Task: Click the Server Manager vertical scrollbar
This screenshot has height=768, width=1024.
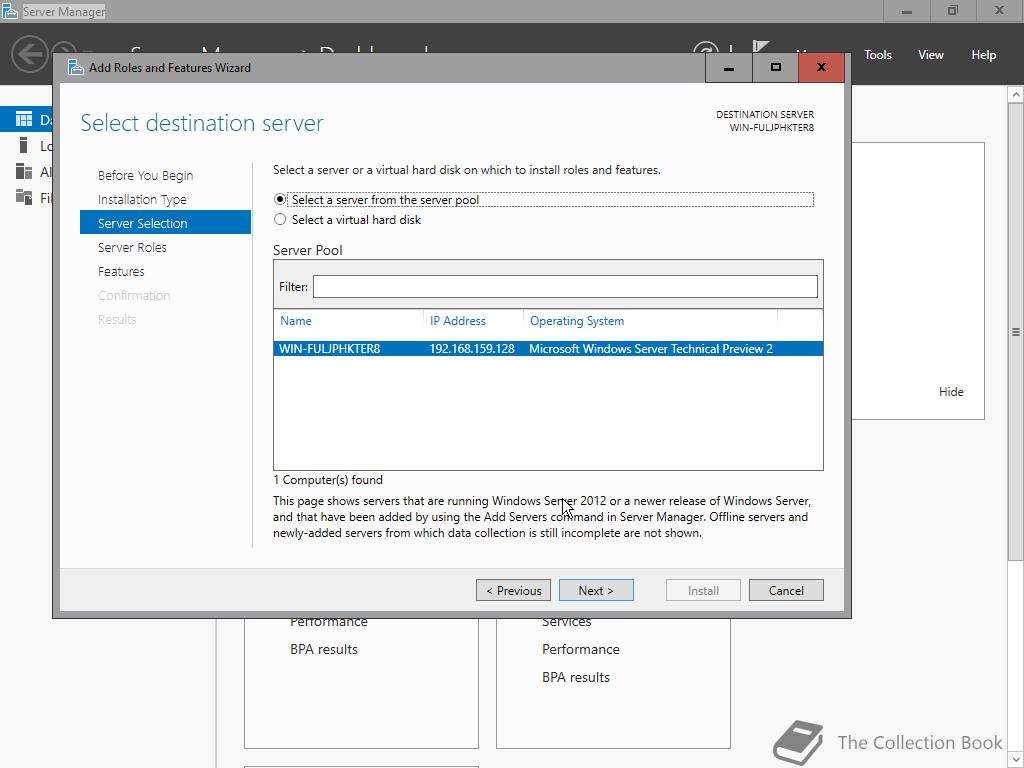Action: click(1016, 332)
